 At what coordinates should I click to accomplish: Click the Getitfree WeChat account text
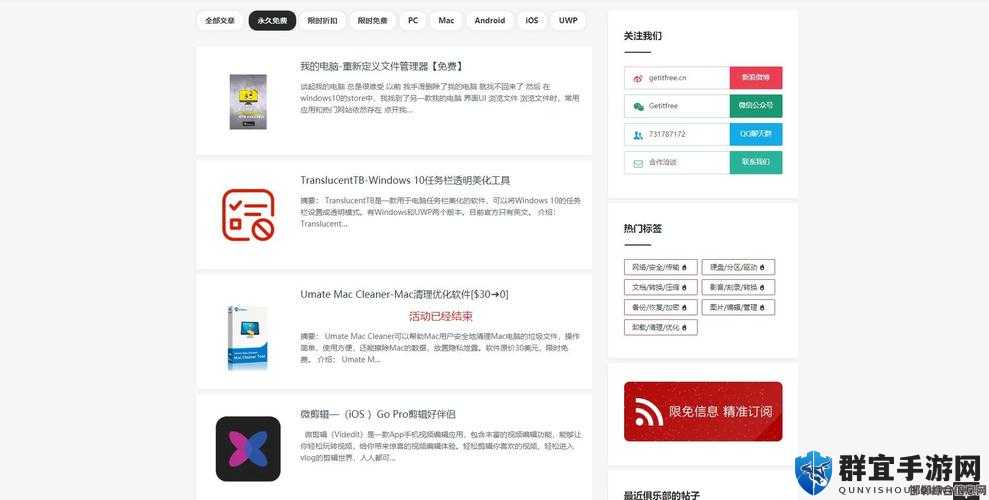(663, 106)
